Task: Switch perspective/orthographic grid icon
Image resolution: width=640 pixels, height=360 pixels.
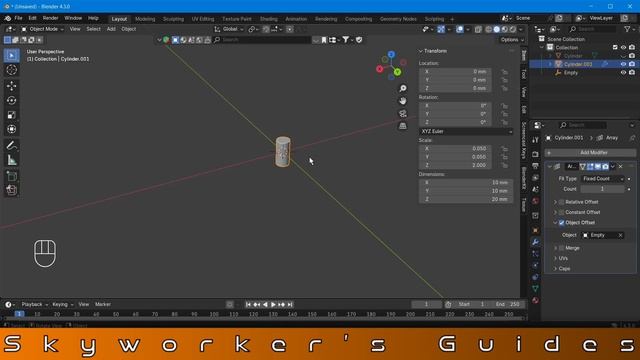Action: pos(402,126)
